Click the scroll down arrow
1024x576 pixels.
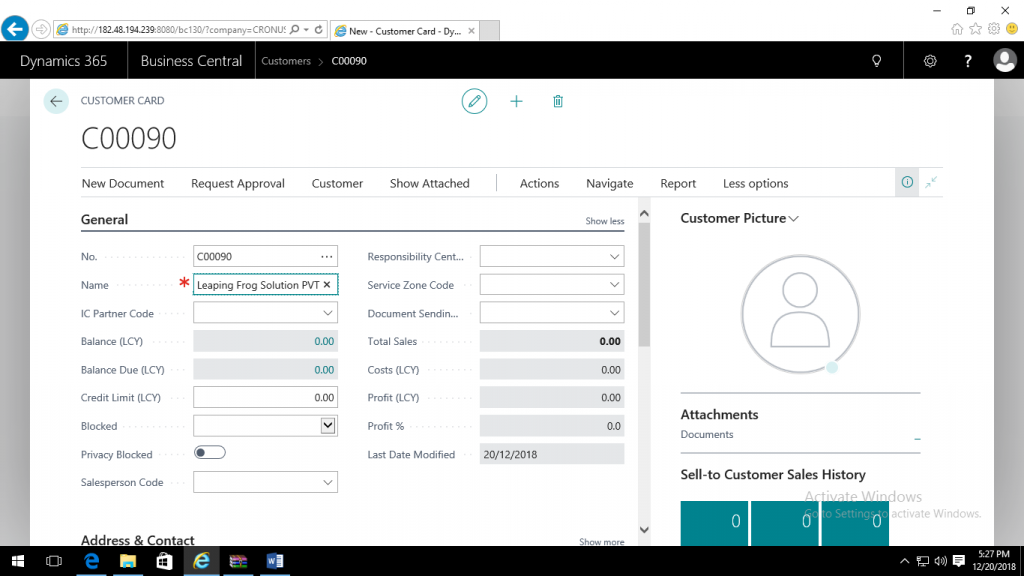tap(645, 530)
